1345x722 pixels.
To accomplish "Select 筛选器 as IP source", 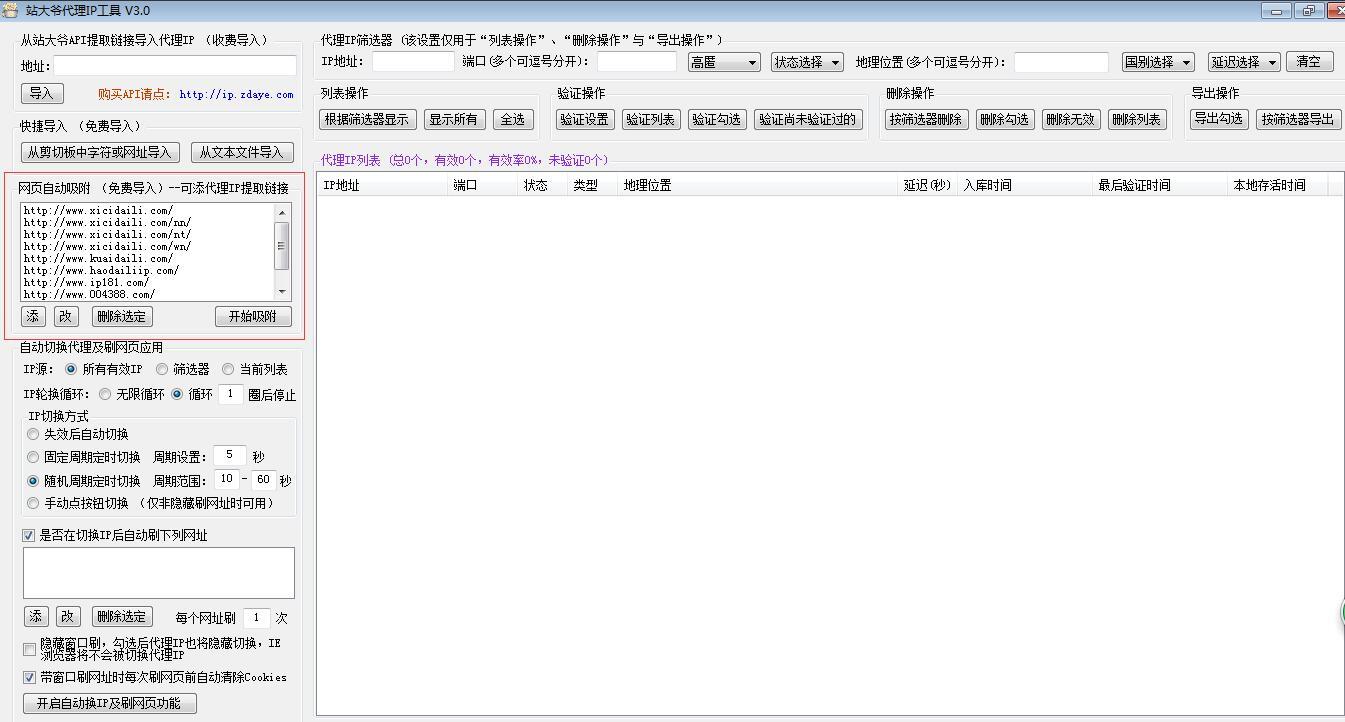I will (x=162, y=369).
